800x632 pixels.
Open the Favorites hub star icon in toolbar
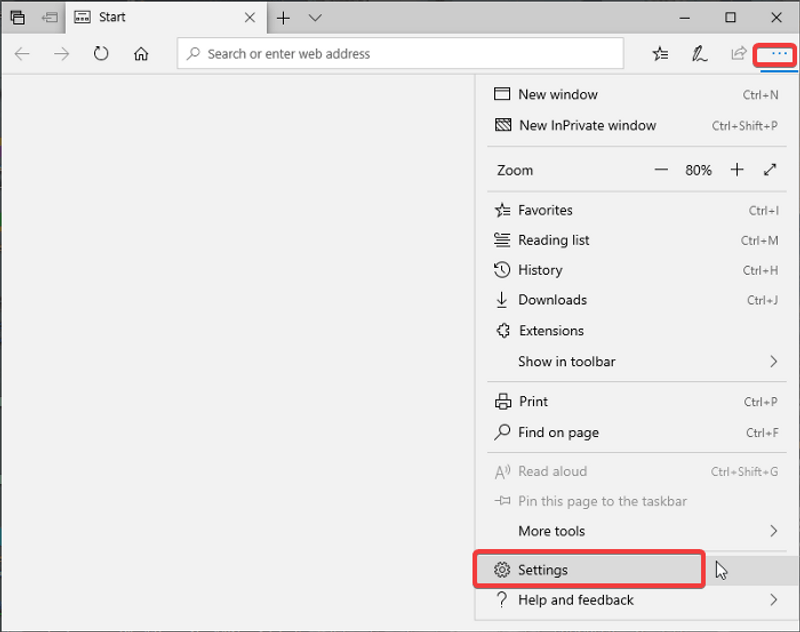[x=660, y=54]
